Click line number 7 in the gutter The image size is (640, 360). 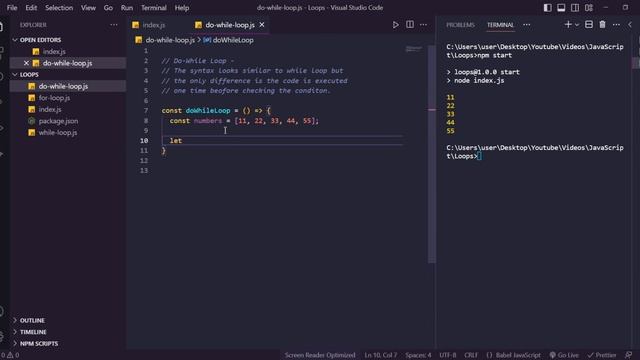[146, 111]
